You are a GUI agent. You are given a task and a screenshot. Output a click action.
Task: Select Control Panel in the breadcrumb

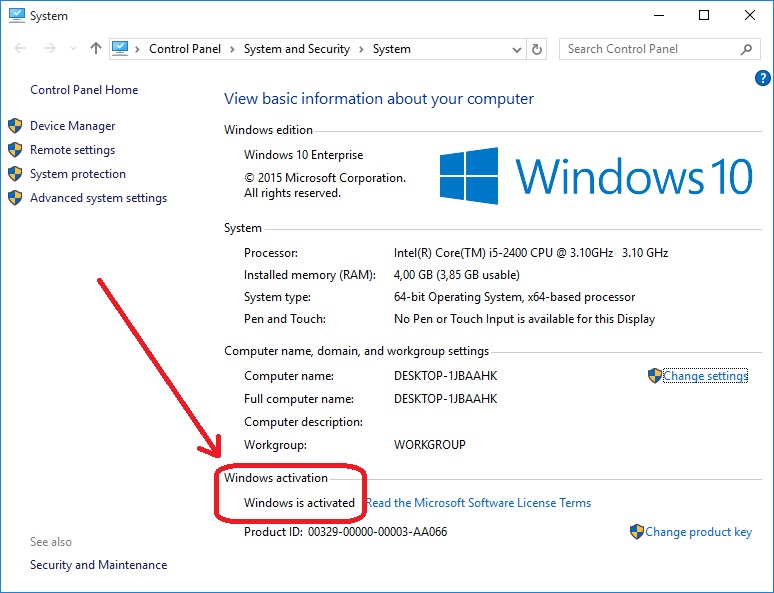click(x=185, y=49)
